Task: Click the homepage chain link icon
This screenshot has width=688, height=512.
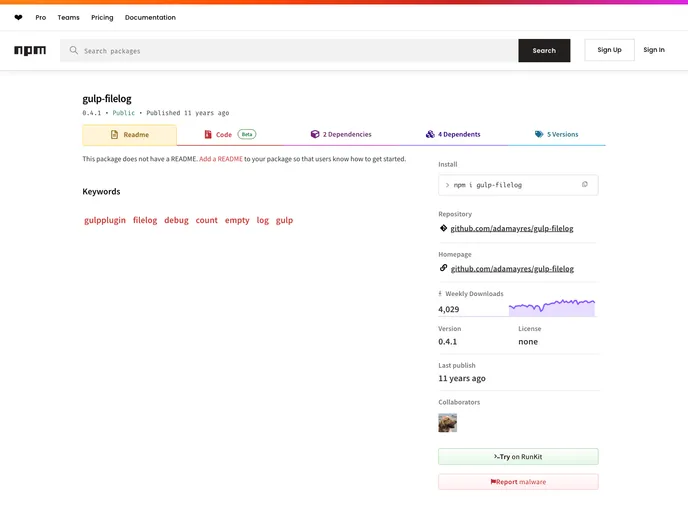Action: click(443, 268)
